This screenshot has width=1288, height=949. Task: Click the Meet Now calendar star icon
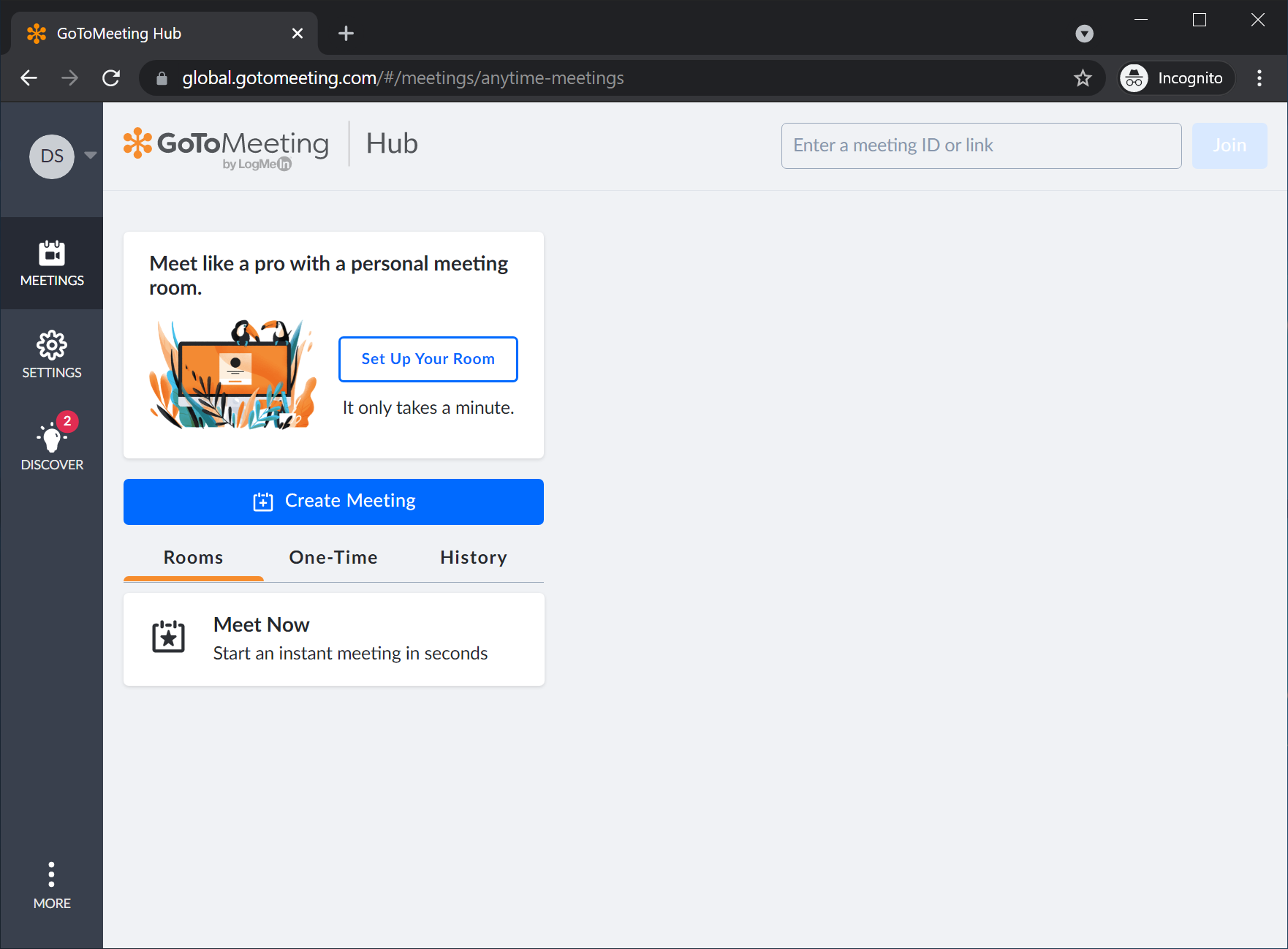pos(168,638)
